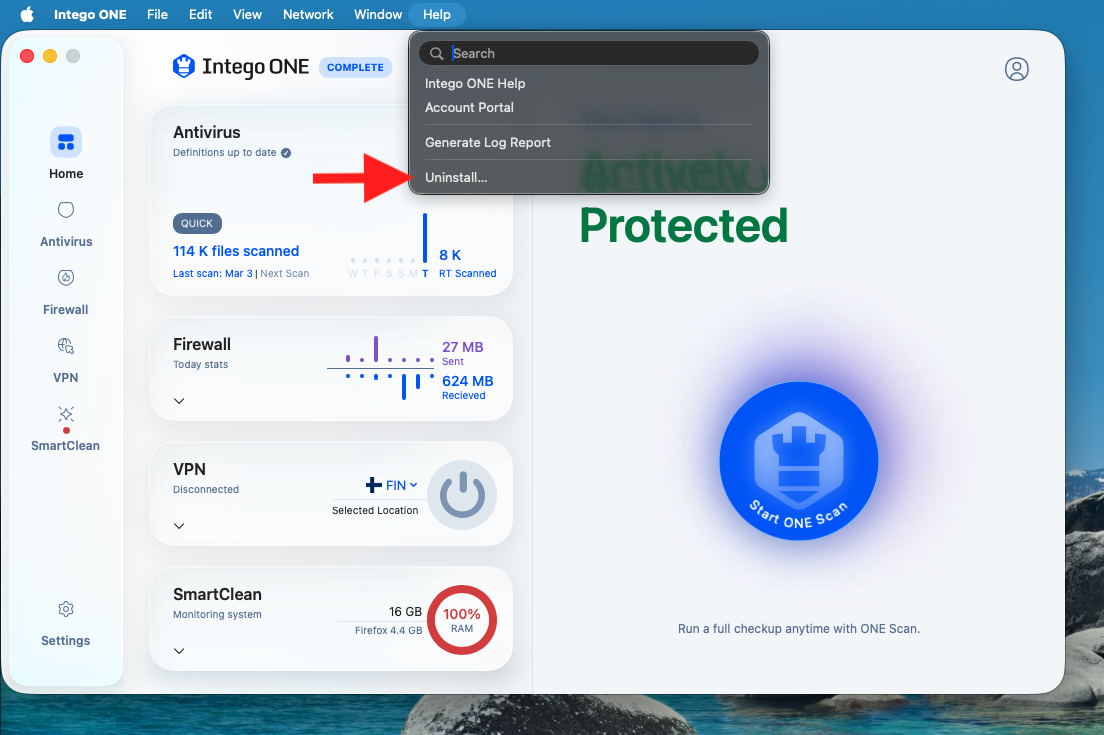
Task: Click the 100% RAM usage ring
Action: (x=462, y=620)
